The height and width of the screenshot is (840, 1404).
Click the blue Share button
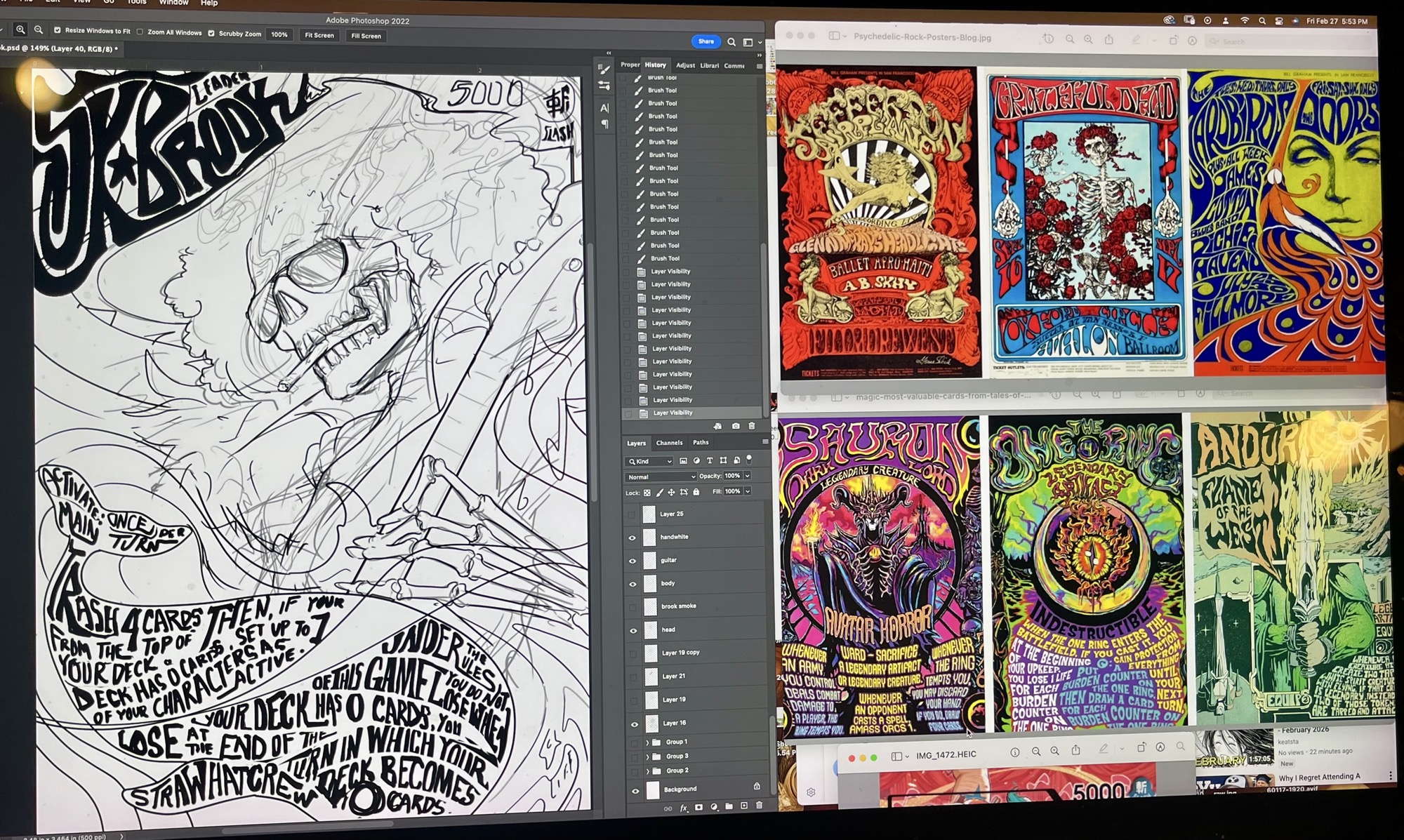click(x=706, y=41)
